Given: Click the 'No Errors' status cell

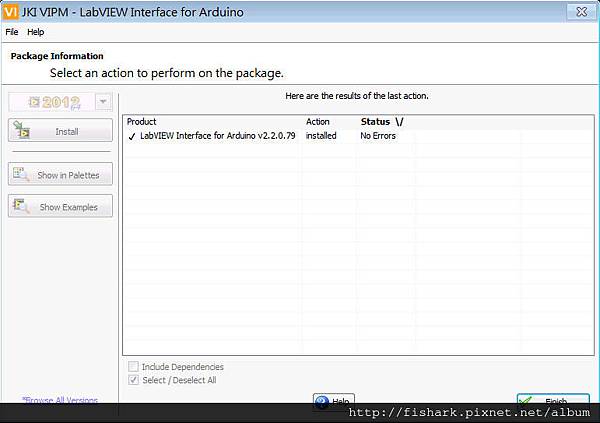Looking at the screenshot, I should (x=378, y=136).
